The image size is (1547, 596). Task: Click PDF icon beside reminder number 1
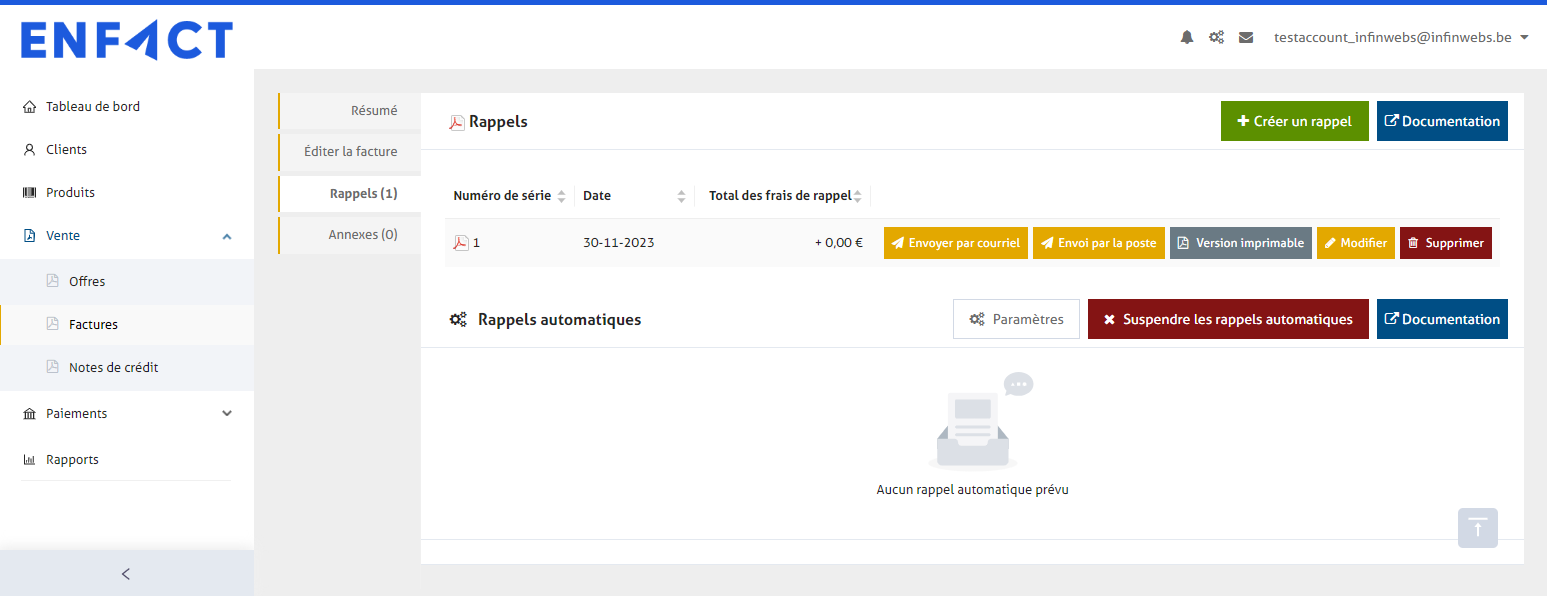click(x=461, y=243)
